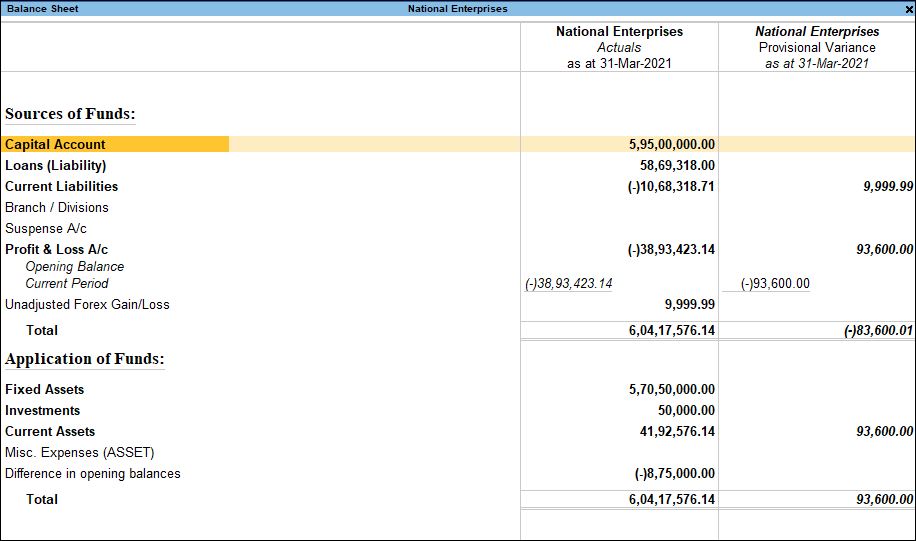Viewport: 916px width, 541px height.
Task: Click Unadjusted Forex amount 9,999.99
Action: (689, 304)
